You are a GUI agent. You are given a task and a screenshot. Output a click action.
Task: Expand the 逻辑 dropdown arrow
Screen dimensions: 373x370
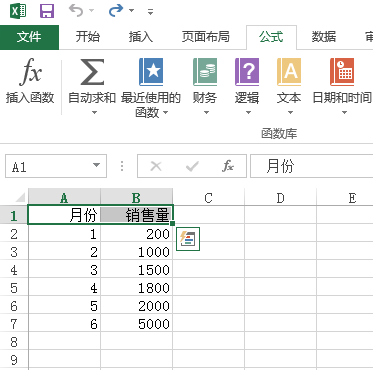point(248,113)
